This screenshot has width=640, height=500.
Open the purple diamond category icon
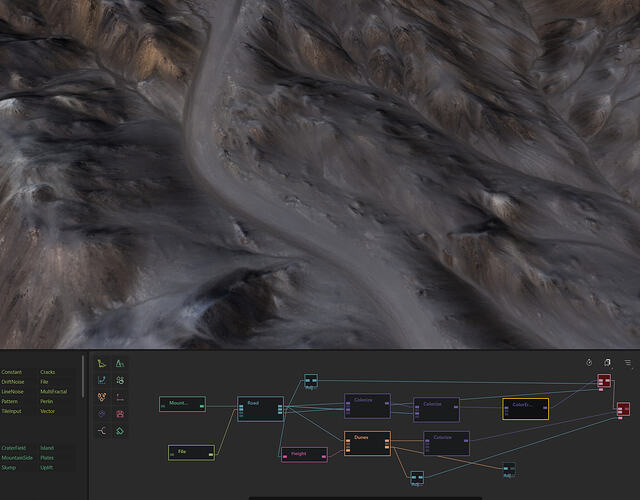102,414
